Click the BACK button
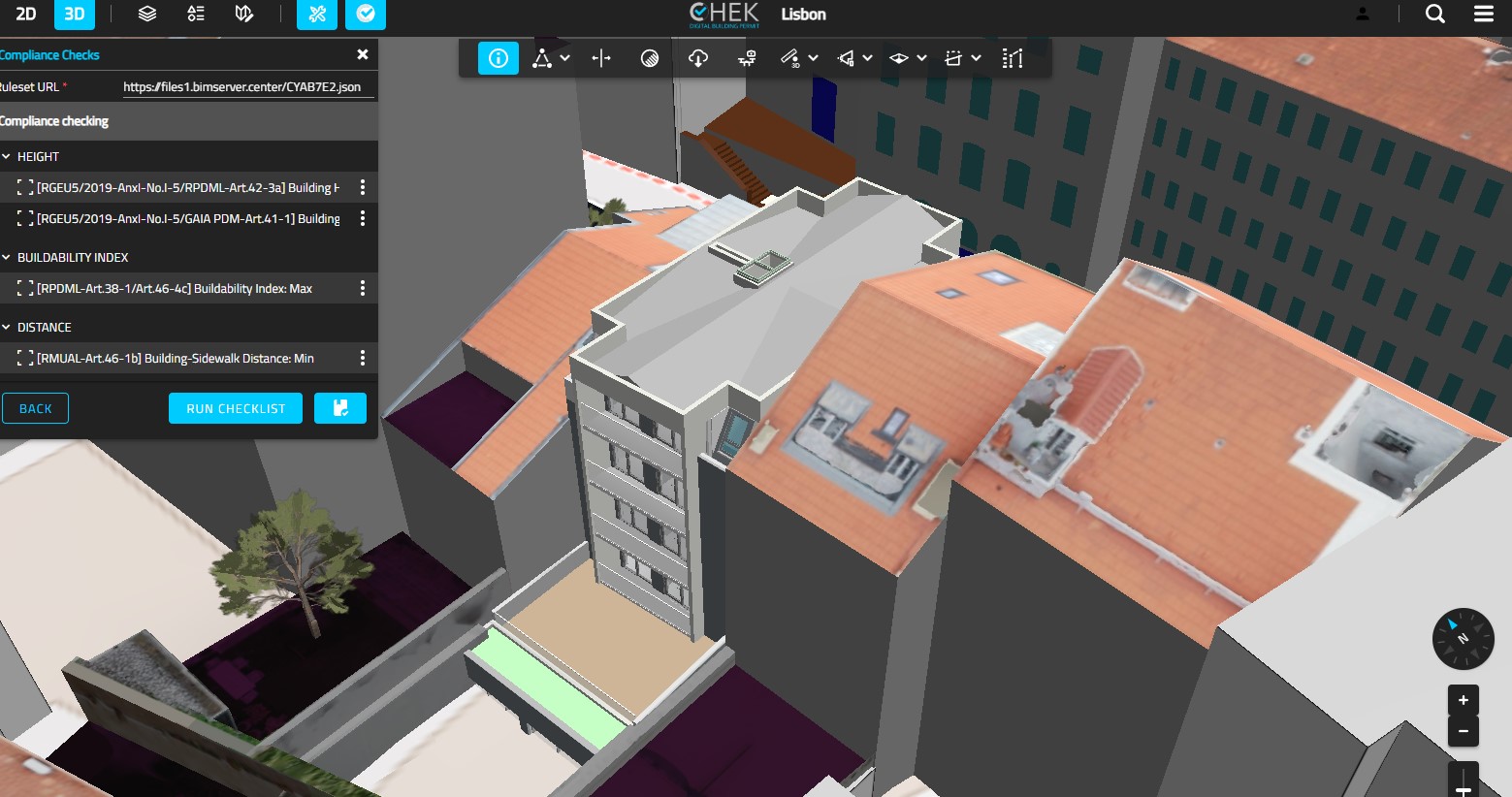The image size is (1512, 797). pyautogui.click(x=35, y=408)
